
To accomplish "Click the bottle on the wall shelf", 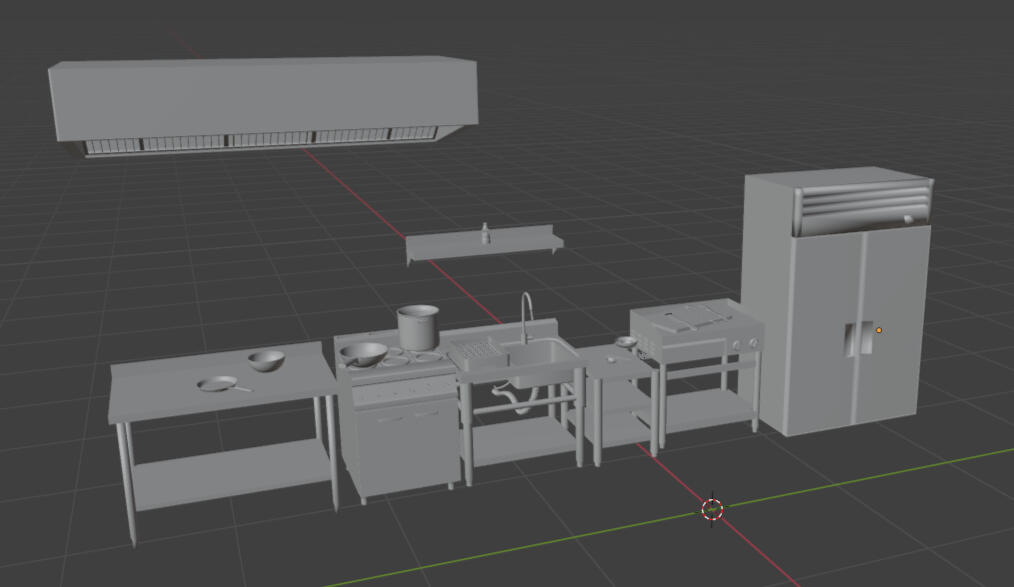I will point(485,234).
